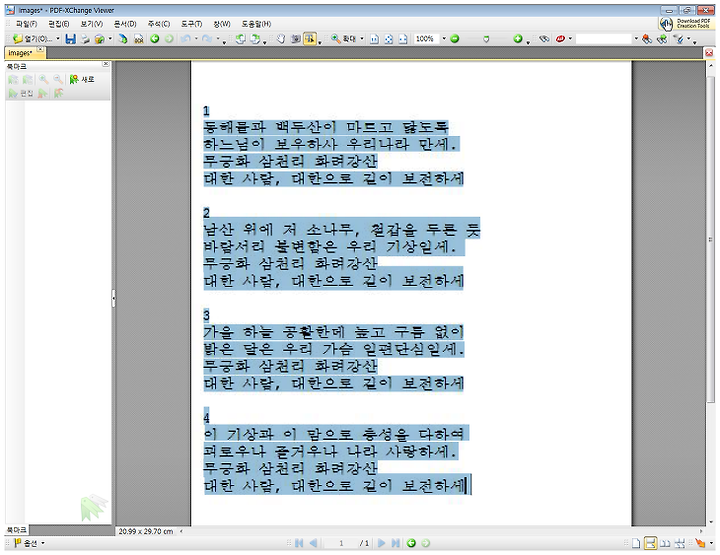Expand the Redo history dropdown arrow
The width and height of the screenshot is (720, 555).
[218, 39]
